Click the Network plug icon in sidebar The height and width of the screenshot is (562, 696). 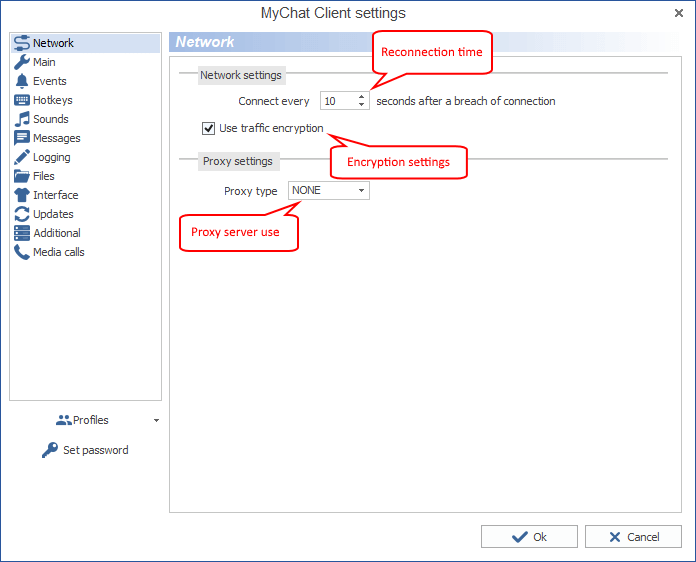[22, 43]
